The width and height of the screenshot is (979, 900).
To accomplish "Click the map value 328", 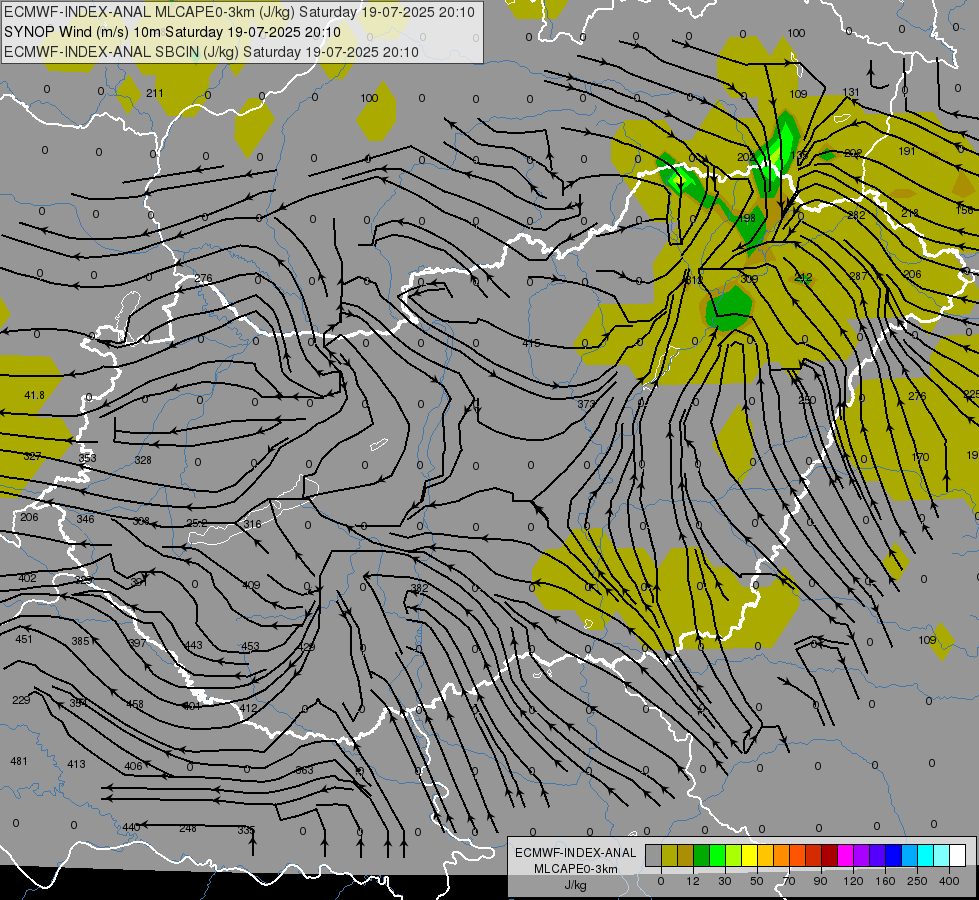I will click(143, 460).
